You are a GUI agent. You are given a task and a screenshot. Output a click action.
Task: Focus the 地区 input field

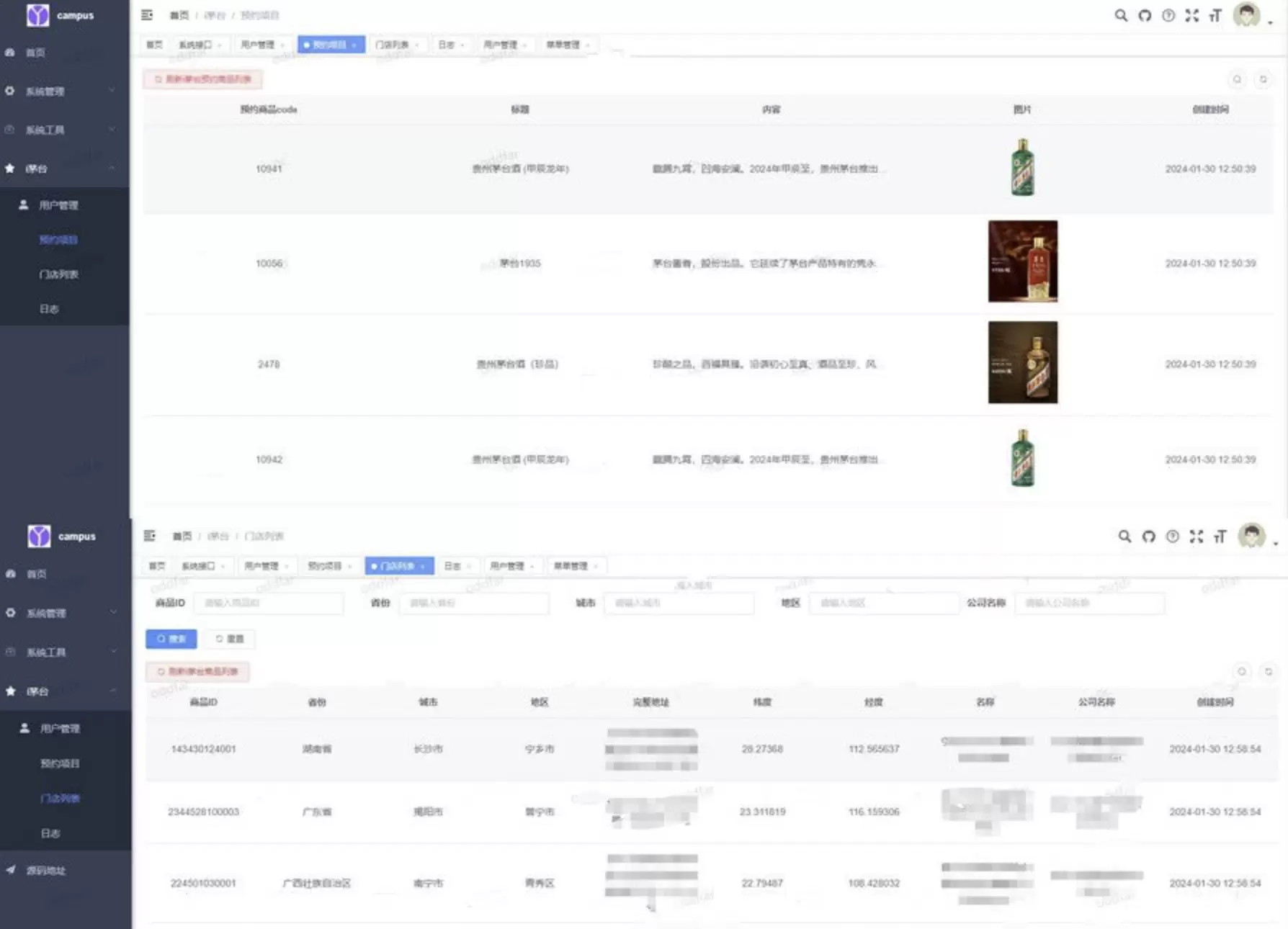884,603
